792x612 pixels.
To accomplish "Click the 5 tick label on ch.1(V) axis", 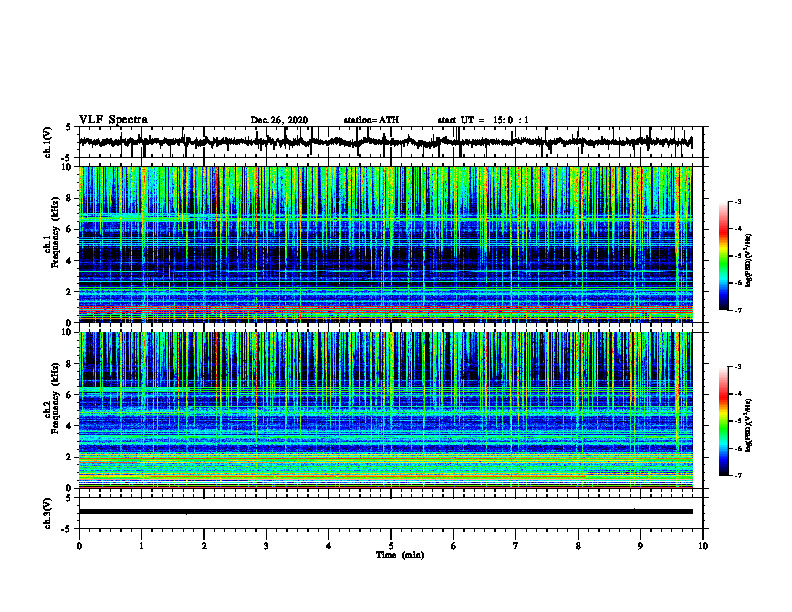I will pyautogui.click(x=68, y=128).
